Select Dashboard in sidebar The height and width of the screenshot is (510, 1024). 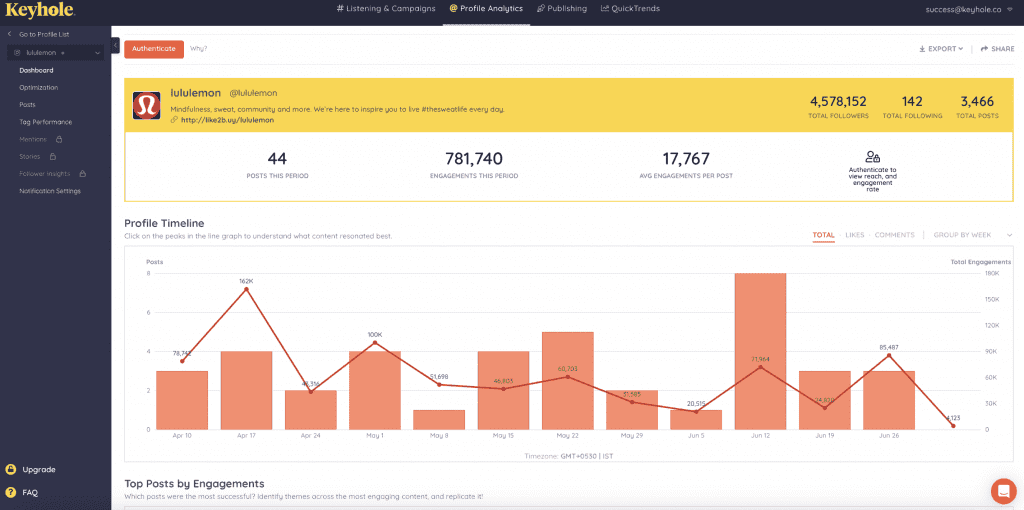point(36,70)
